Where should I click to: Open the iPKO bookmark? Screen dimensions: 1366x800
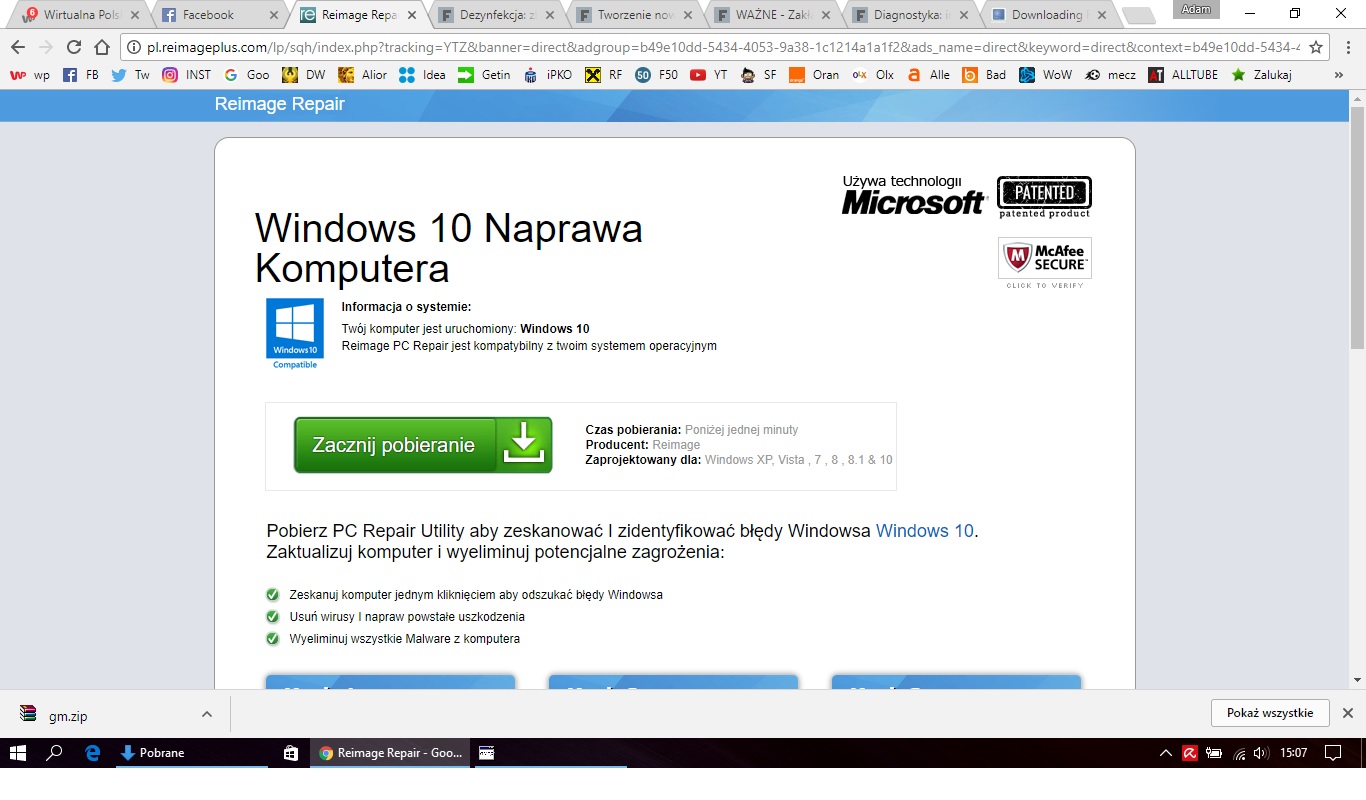coord(548,75)
